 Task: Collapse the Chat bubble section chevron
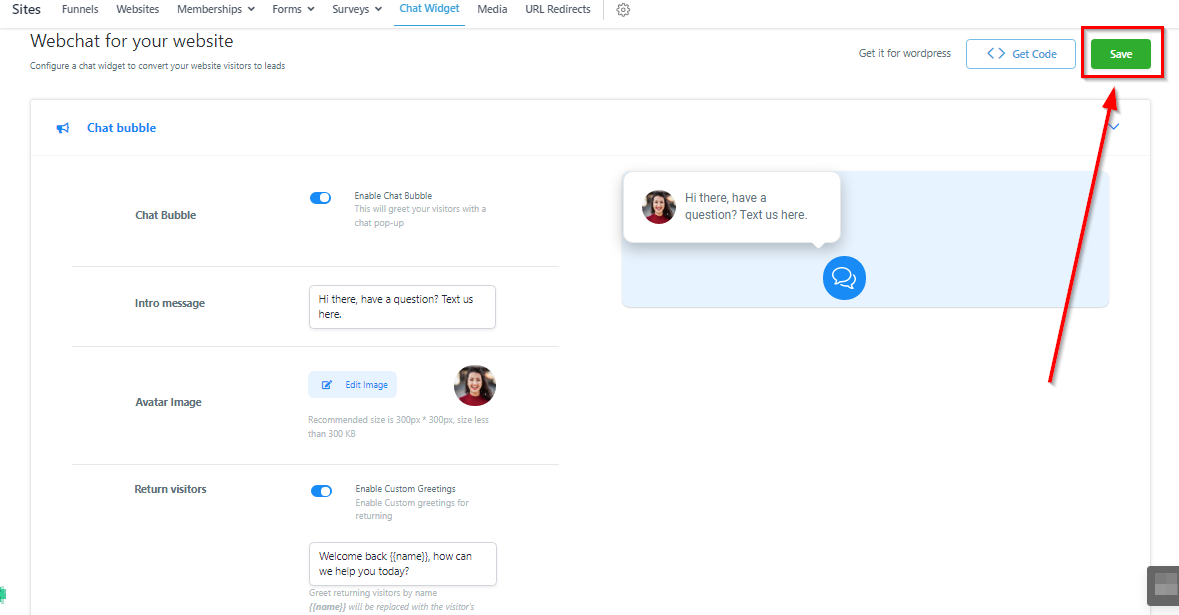coord(1113,127)
